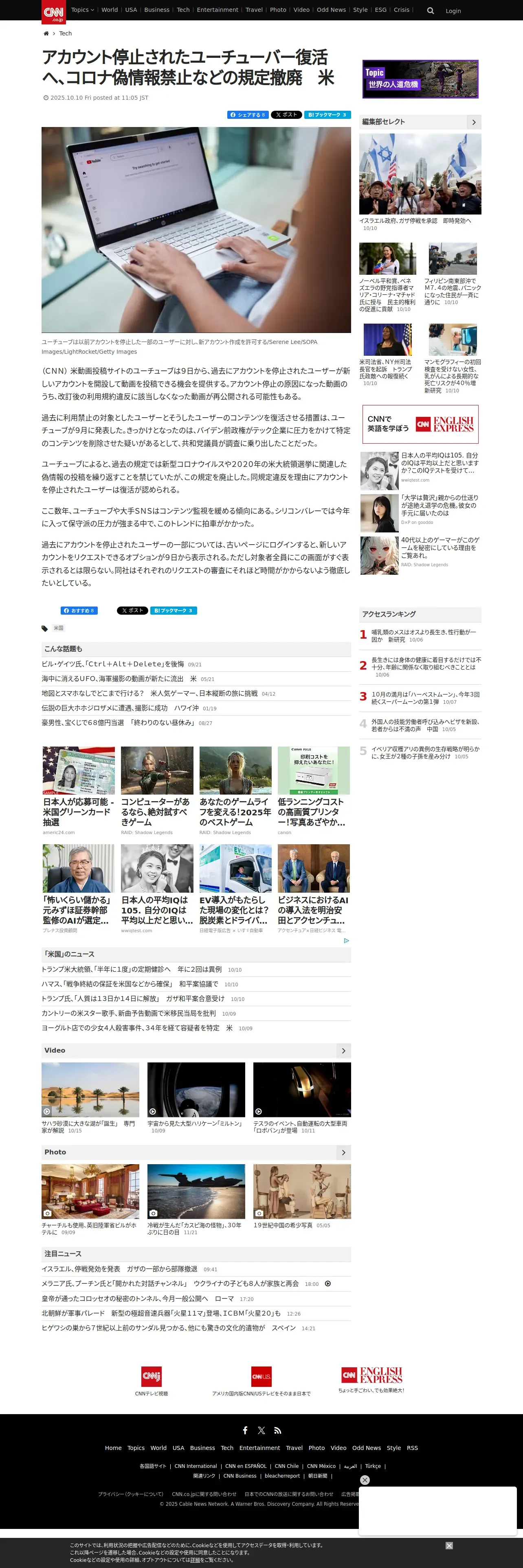The image size is (523, 1568).
Task: Click bottom X post button
Action: (x=132, y=611)
